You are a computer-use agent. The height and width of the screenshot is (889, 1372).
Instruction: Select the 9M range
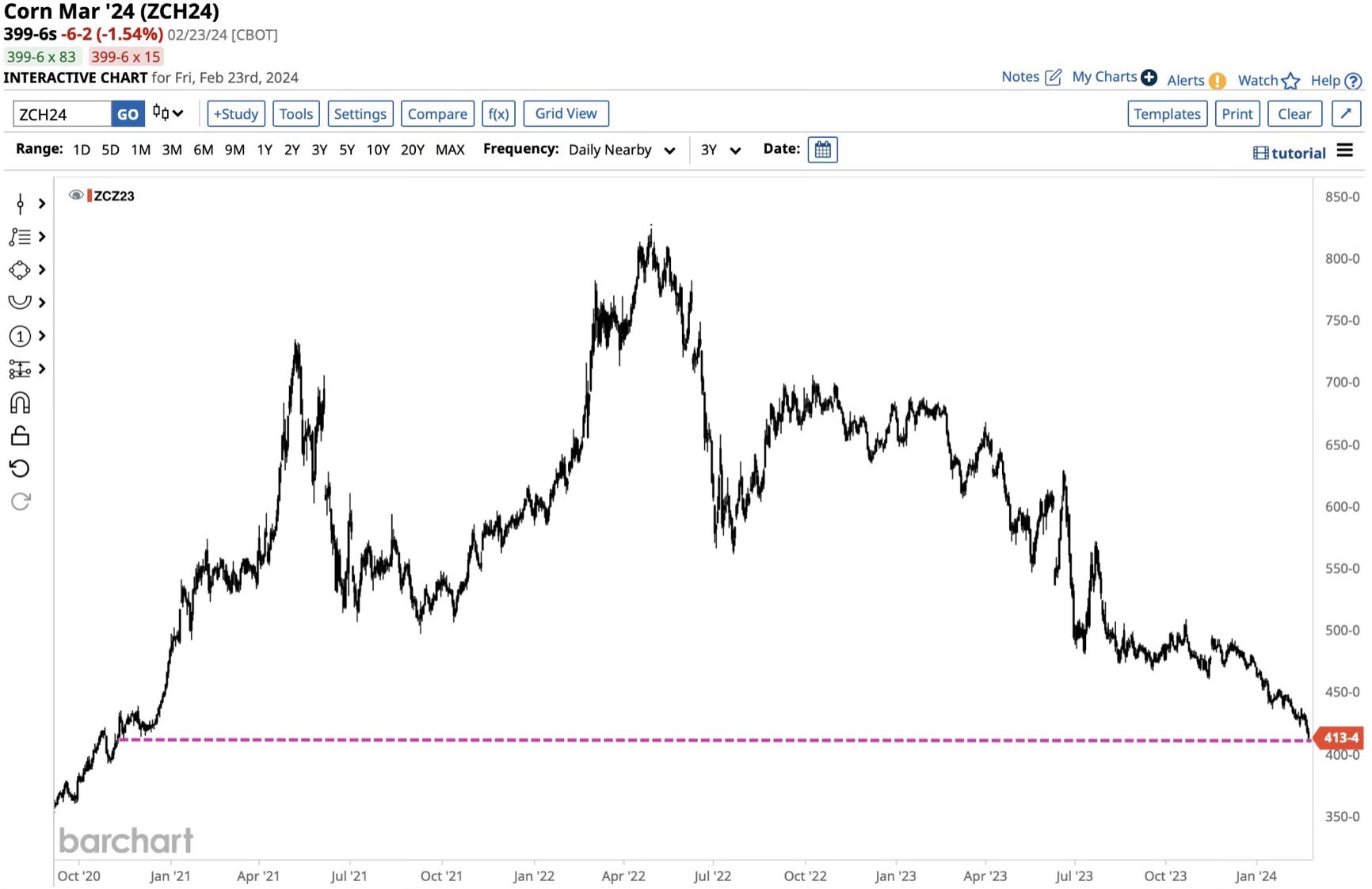(234, 150)
